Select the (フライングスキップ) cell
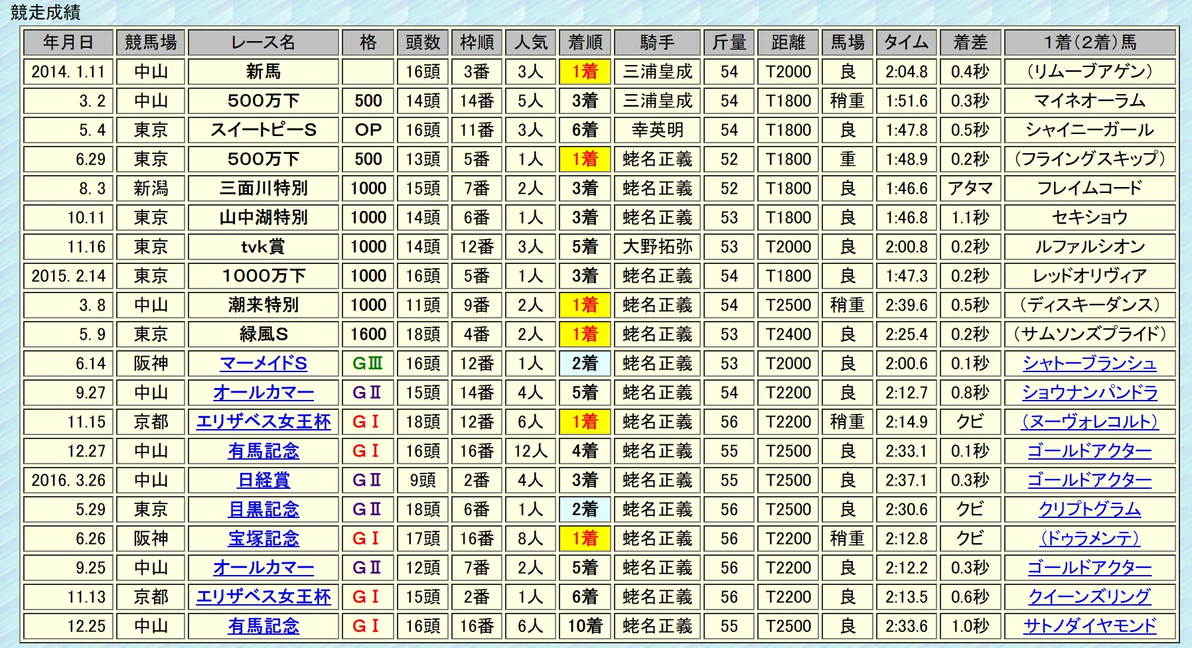Image resolution: width=1192 pixels, height=648 pixels. coord(1089,160)
